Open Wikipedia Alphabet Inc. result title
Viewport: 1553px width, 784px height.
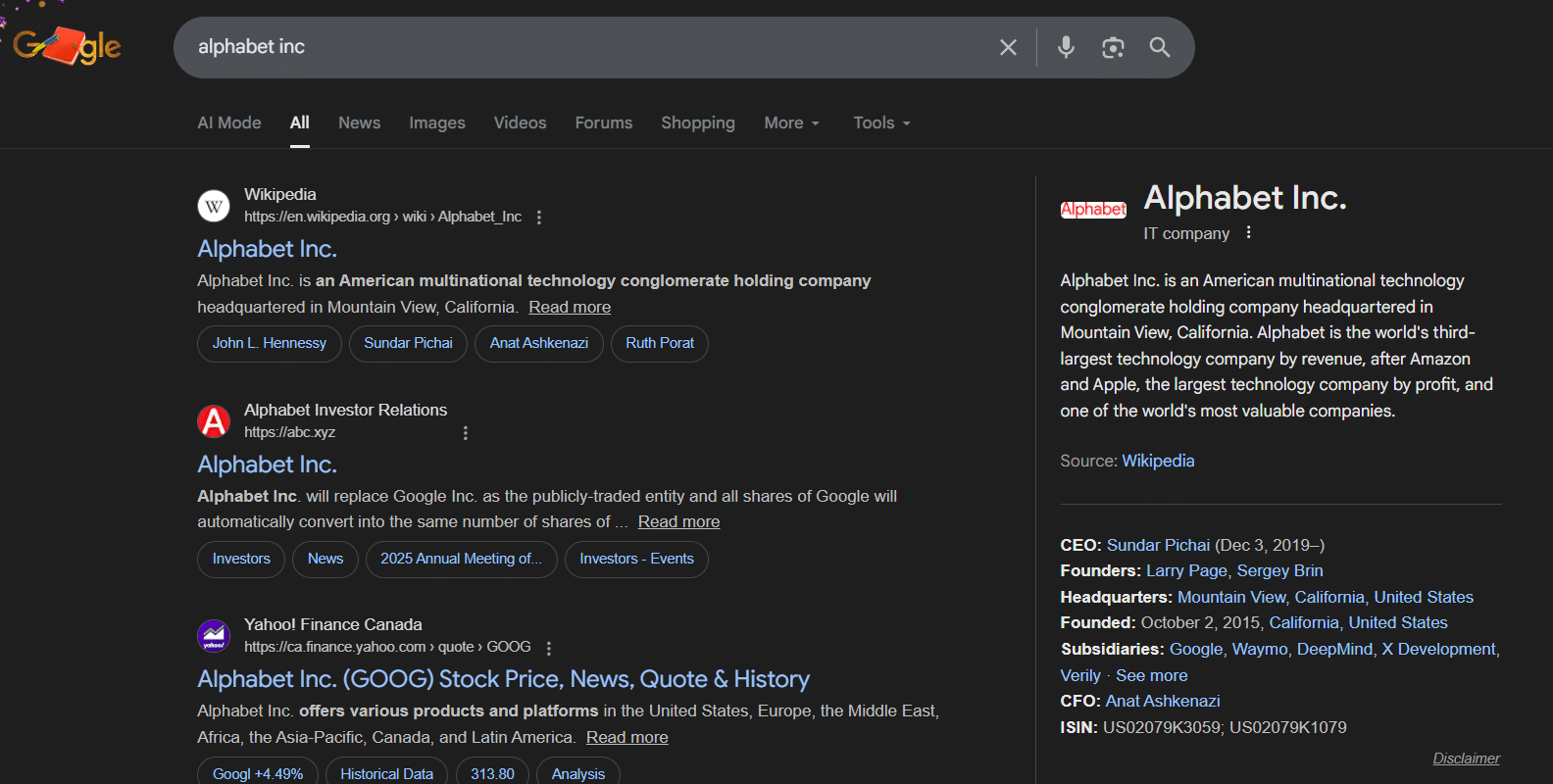click(x=267, y=249)
